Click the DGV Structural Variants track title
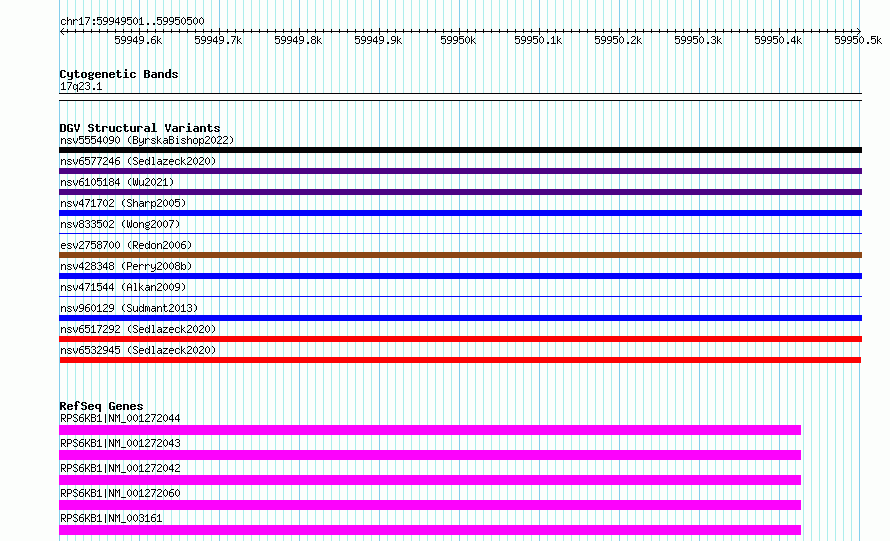The image size is (890, 541). coord(140,128)
